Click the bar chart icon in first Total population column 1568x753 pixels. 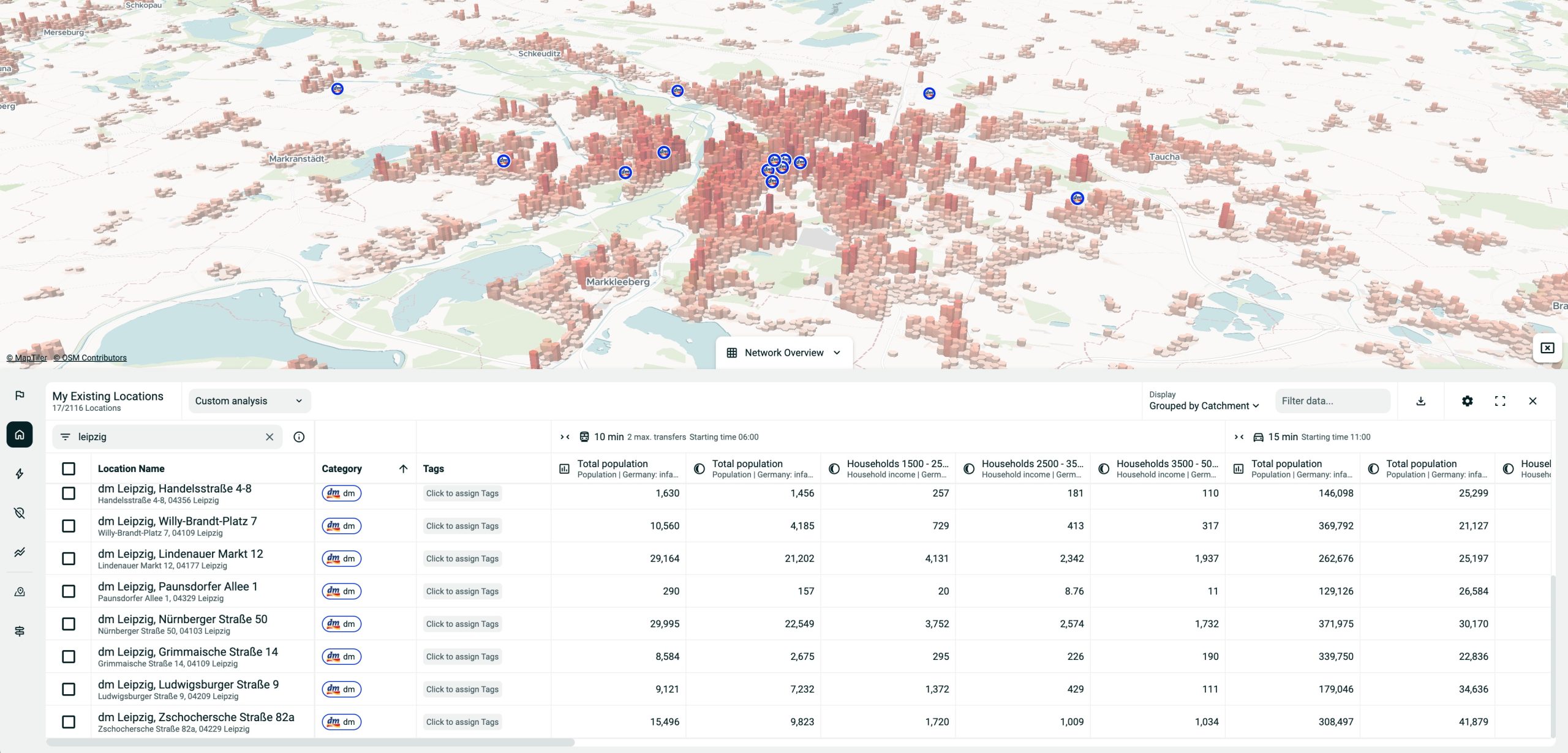[564, 469]
